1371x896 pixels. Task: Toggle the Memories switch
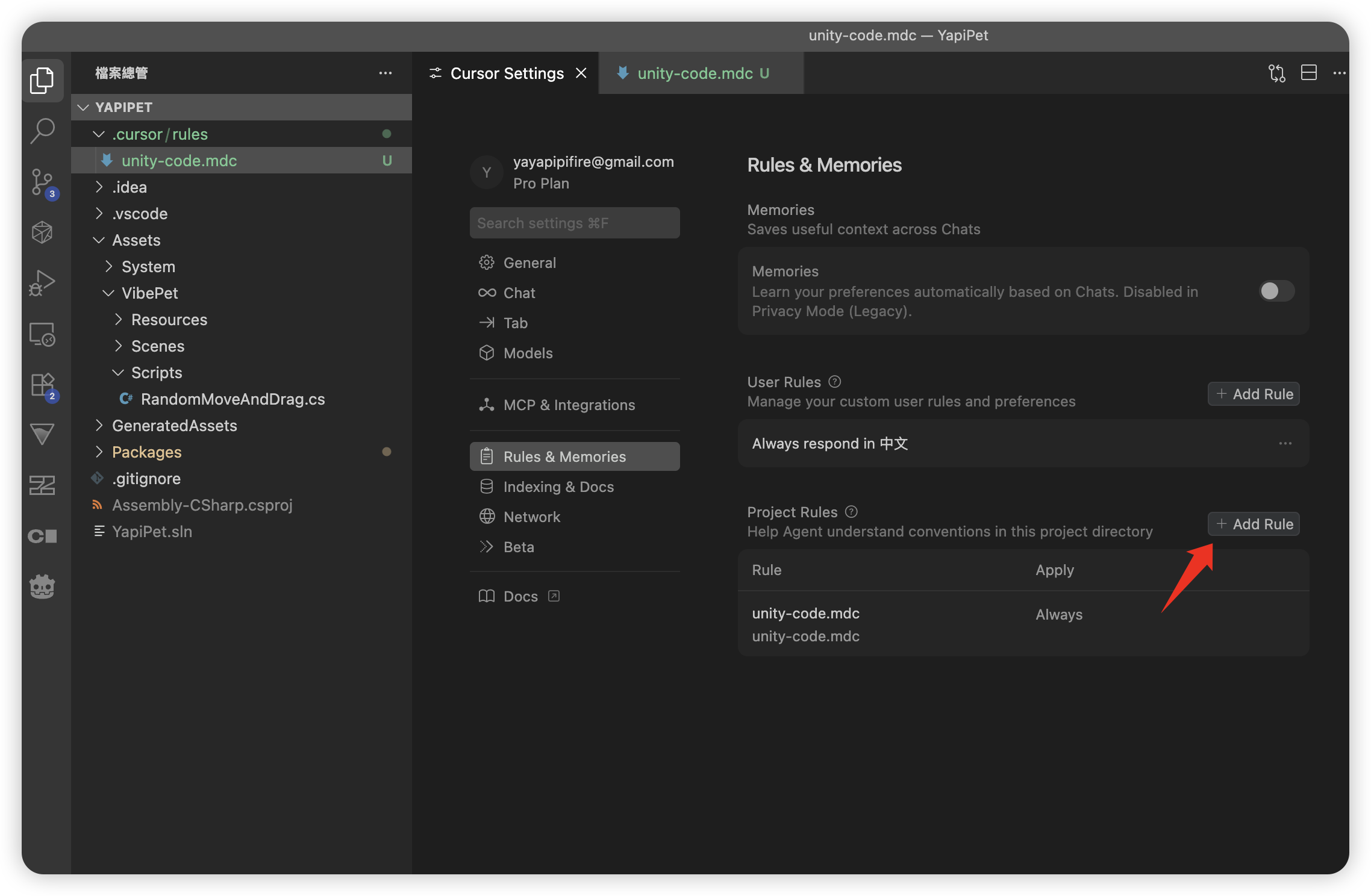[x=1276, y=291]
